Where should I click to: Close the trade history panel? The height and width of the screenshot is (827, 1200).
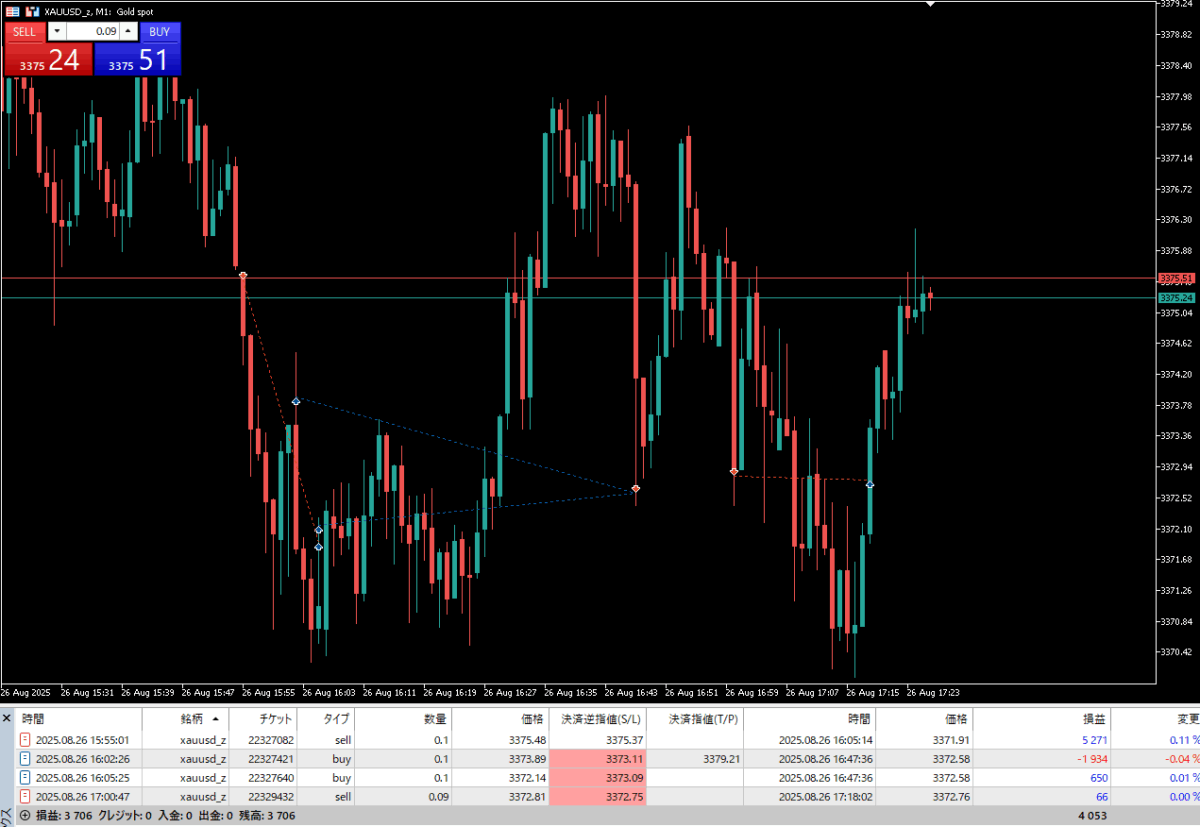6,718
